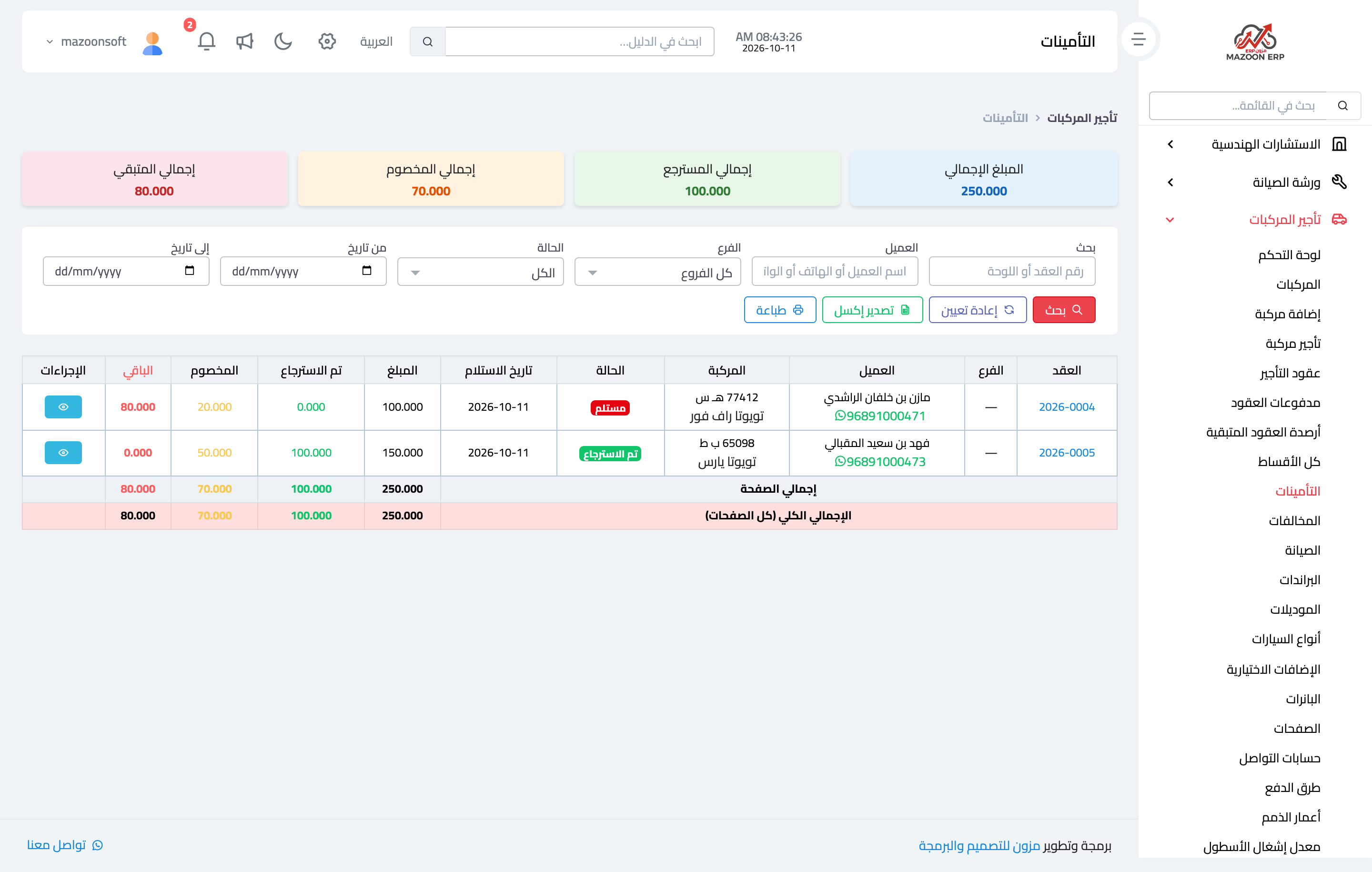The image size is (1372, 872).
Task: Click the 'طباعة' print button
Action: tap(780, 310)
